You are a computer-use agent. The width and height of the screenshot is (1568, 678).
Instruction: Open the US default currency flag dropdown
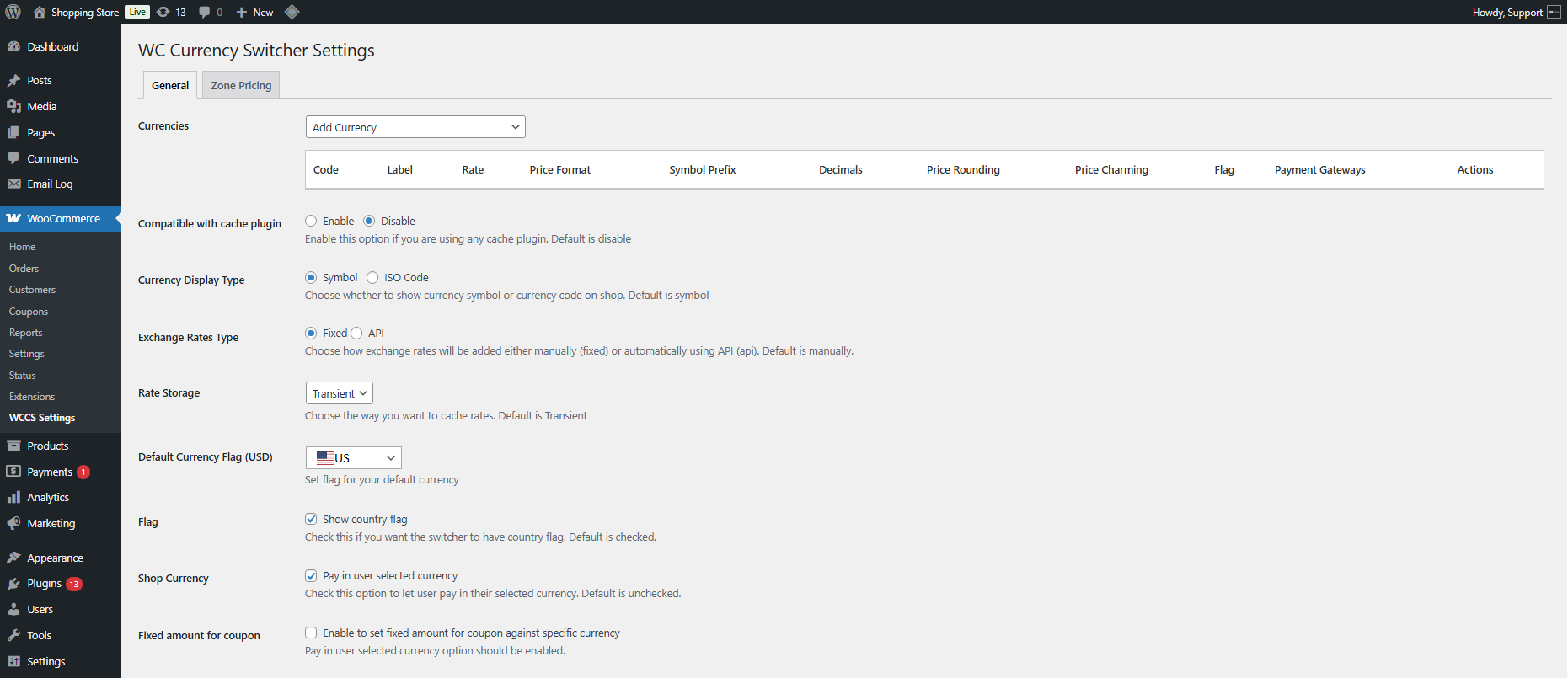[354, 457]
